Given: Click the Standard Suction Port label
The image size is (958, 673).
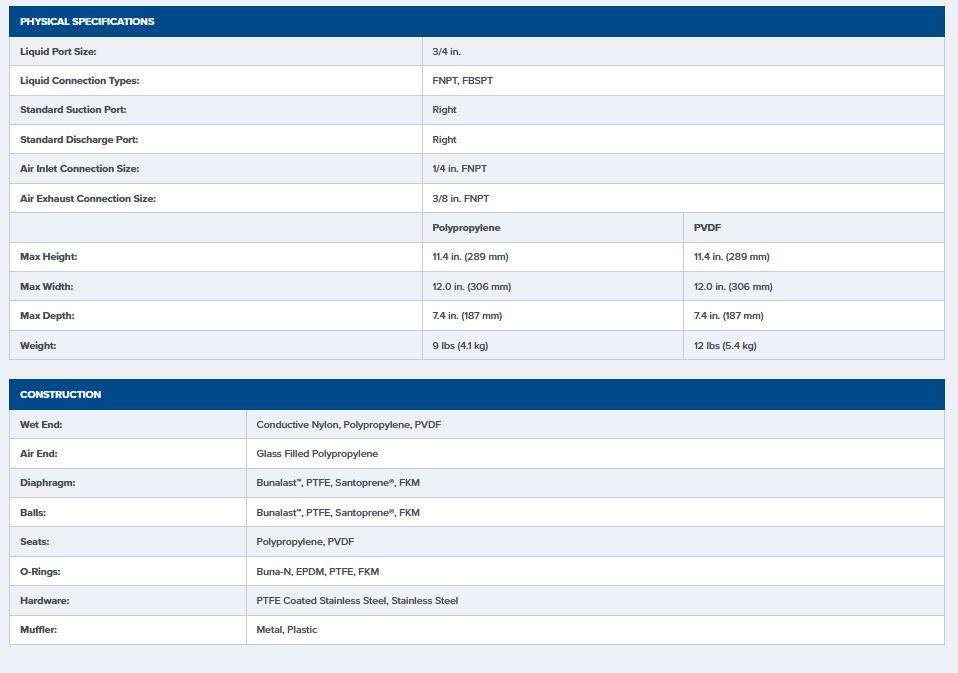Looking at the screenshot, I should click(x=73, y=110).
